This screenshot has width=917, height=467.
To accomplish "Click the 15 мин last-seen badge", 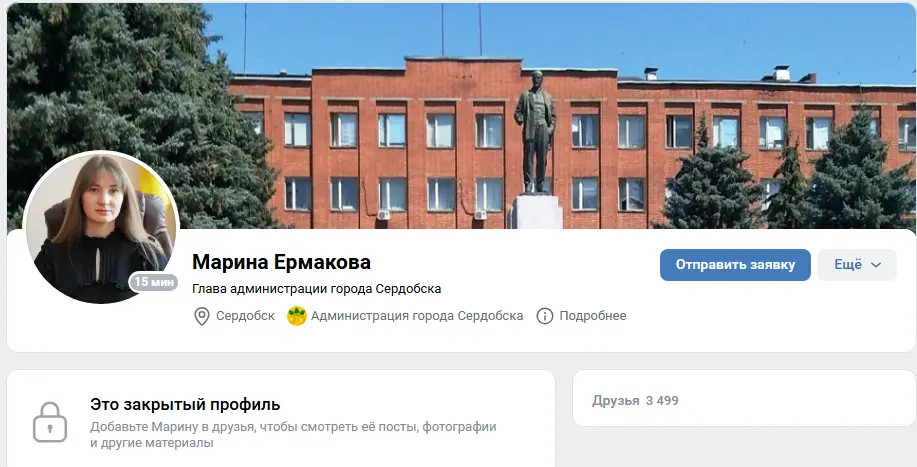I will coord(154,282).
